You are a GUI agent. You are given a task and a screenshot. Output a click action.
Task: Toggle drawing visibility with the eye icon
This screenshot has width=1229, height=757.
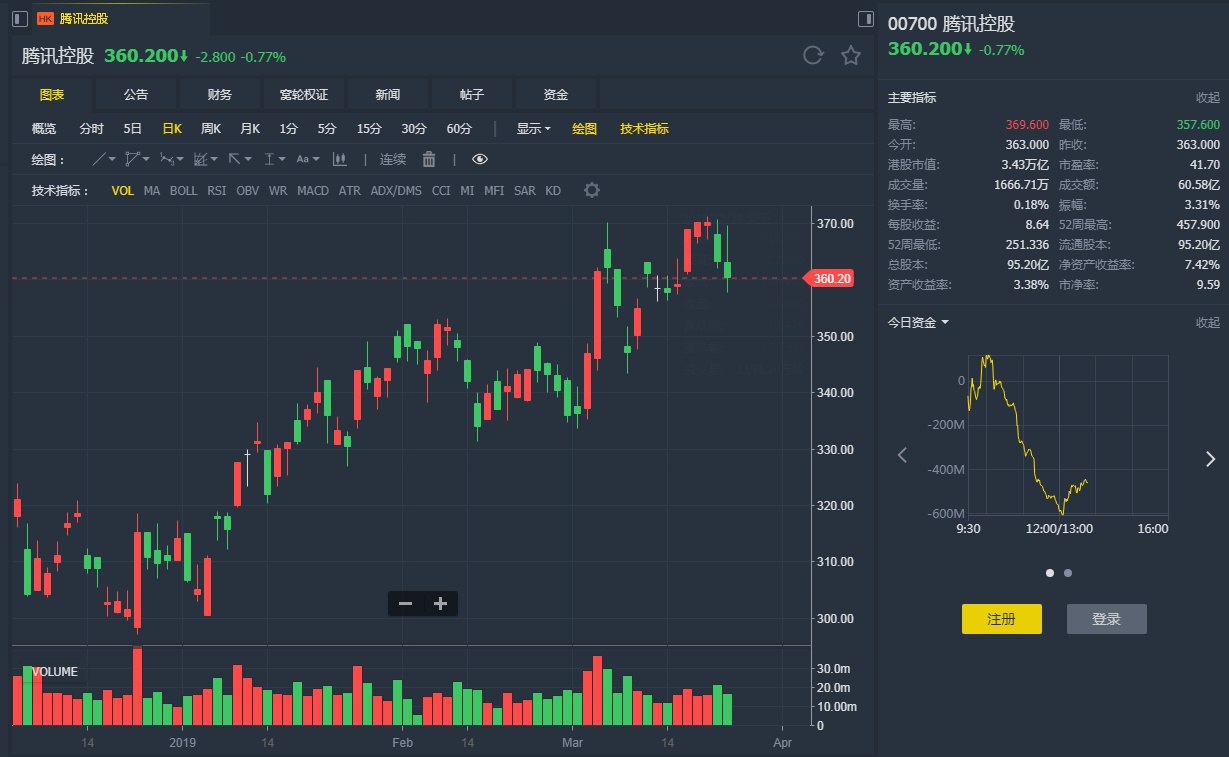point(480,159)
